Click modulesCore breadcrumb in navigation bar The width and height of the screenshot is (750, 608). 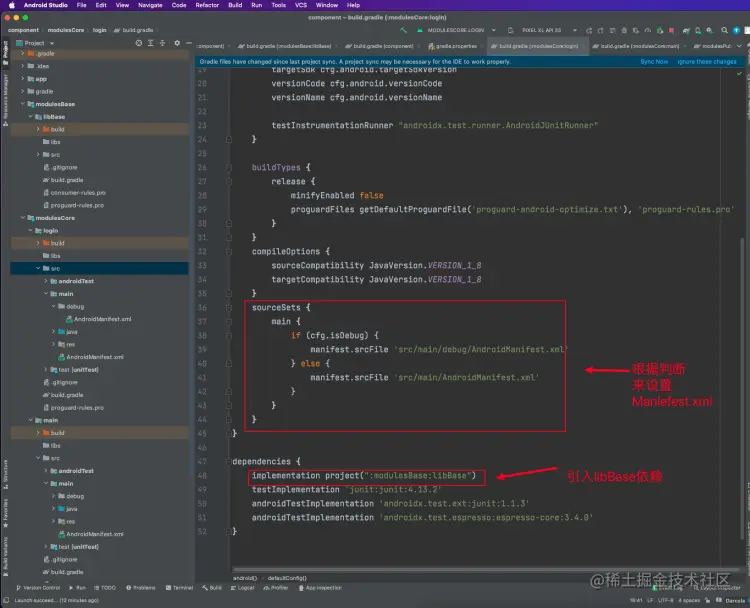tap(66, 30)
